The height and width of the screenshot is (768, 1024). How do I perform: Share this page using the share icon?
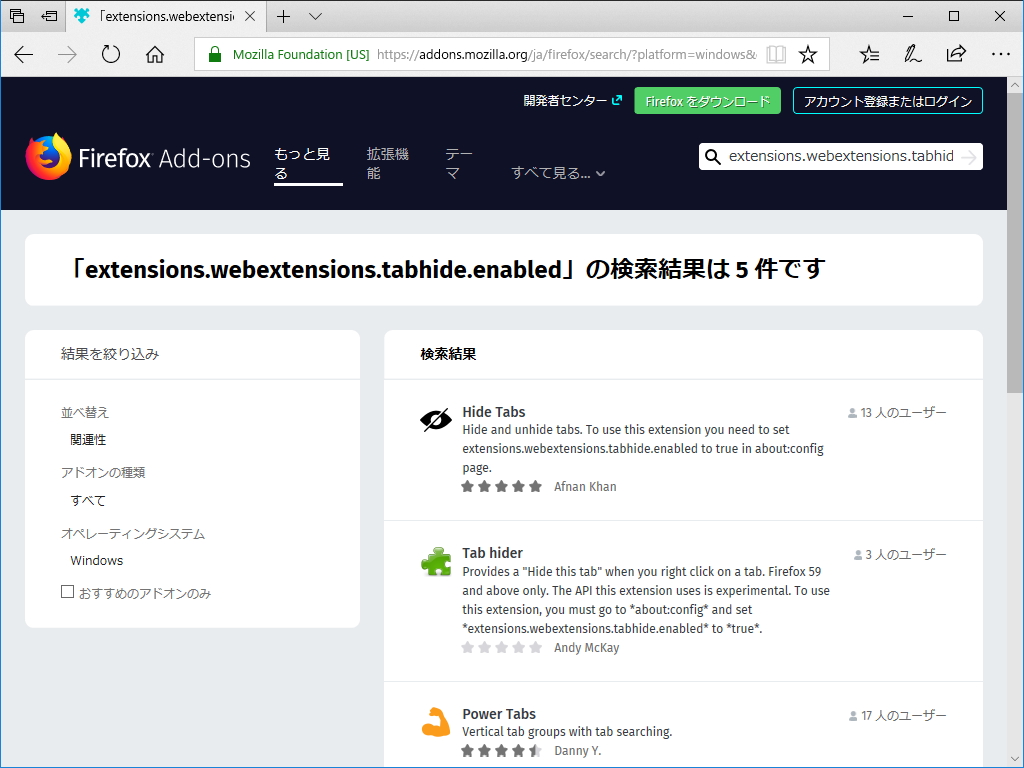[955, 54]
